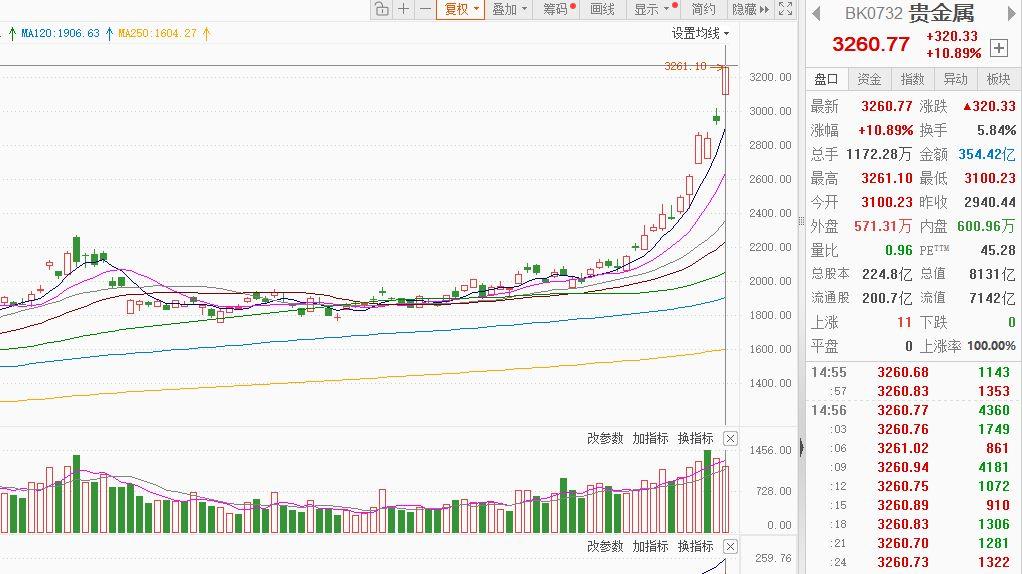This screenshot has width=1022, height=574.
Task: Select the 资金 tab
Action: click(869, 79)
